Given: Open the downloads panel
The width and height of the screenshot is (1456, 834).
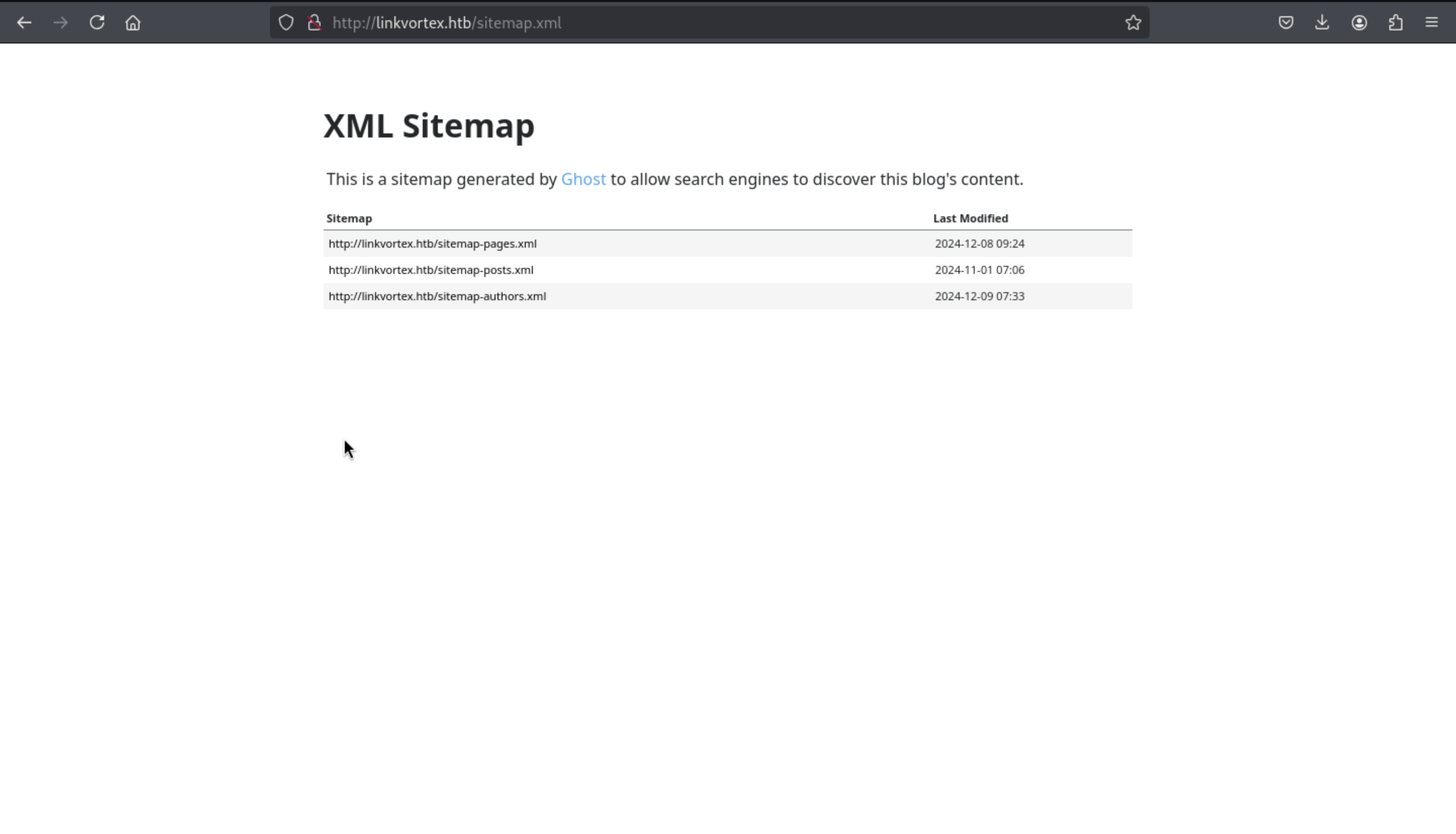Looking at the screenshot, I should [1322, 23].
